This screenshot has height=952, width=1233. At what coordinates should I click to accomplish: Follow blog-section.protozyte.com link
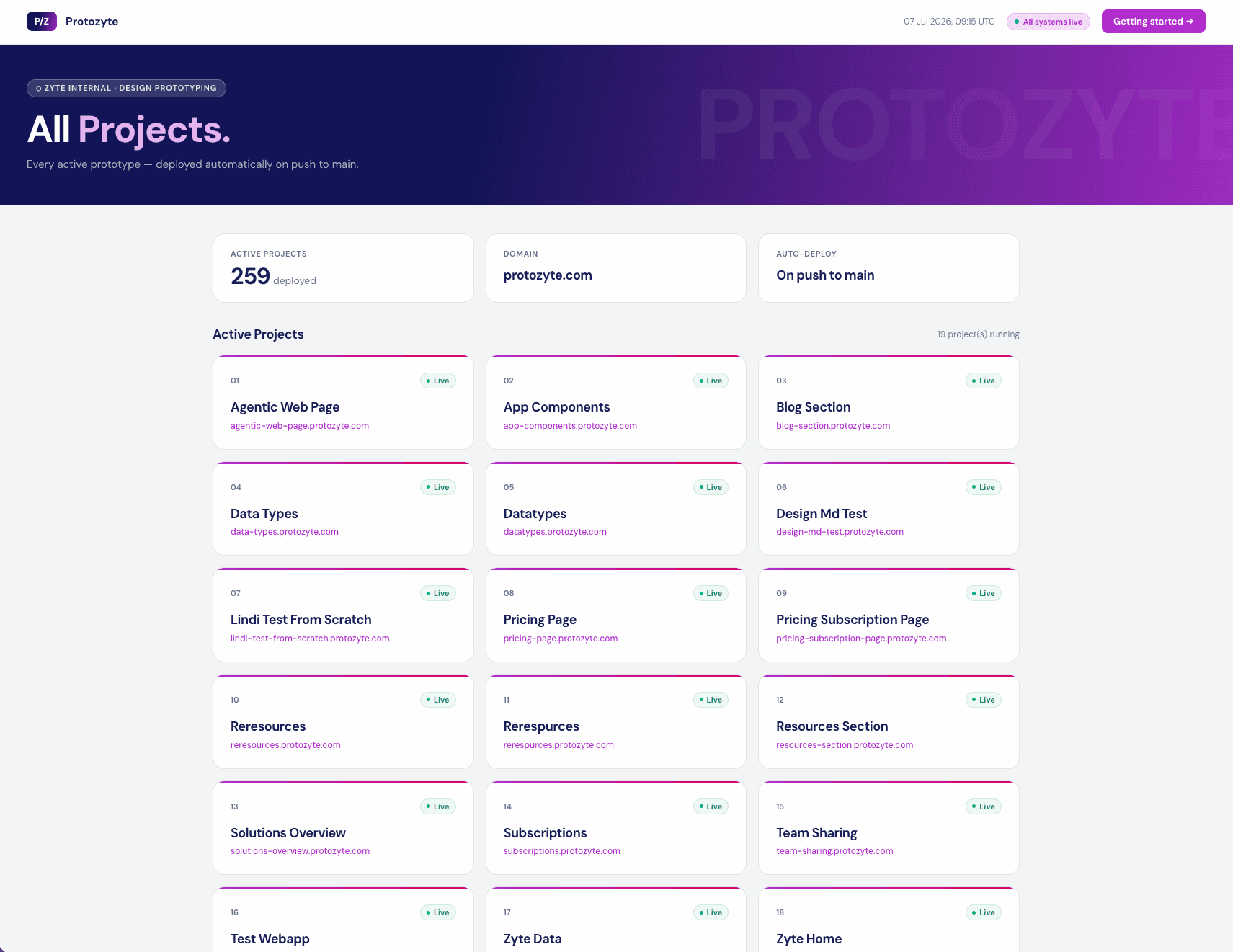[833, 426]
